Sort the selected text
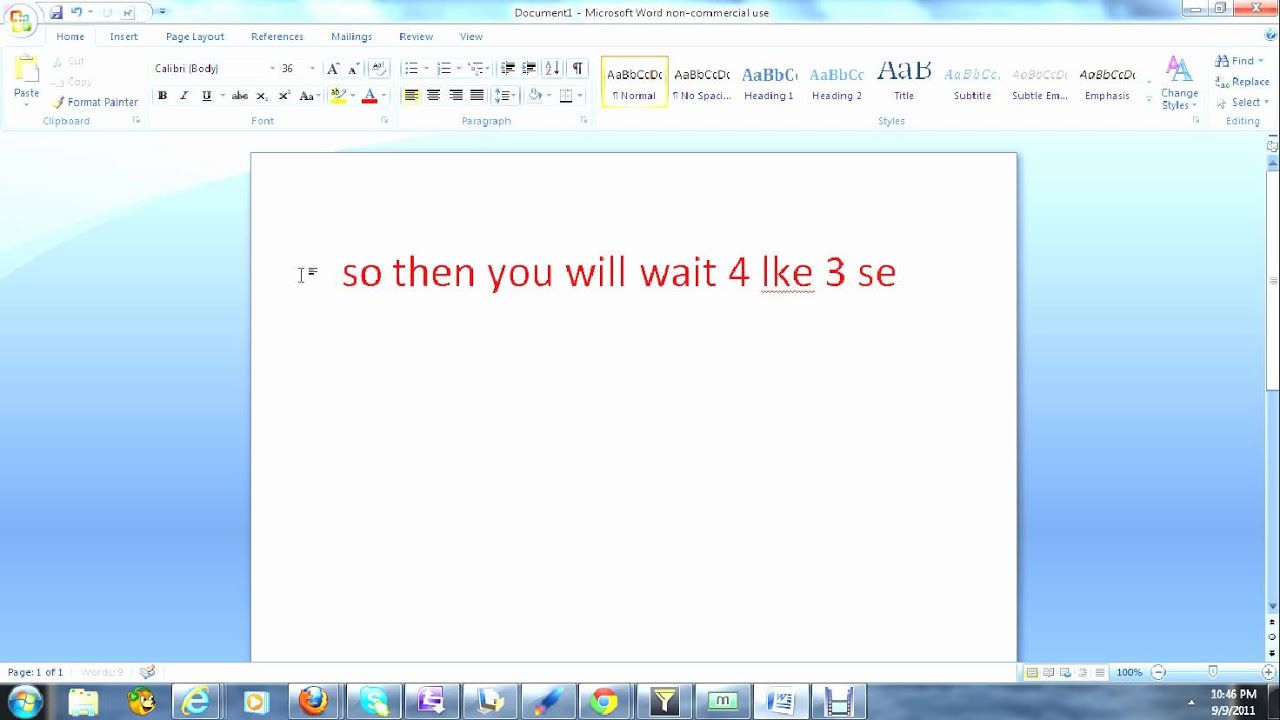This screenshot has height=720, width=1280. (553, 68)
